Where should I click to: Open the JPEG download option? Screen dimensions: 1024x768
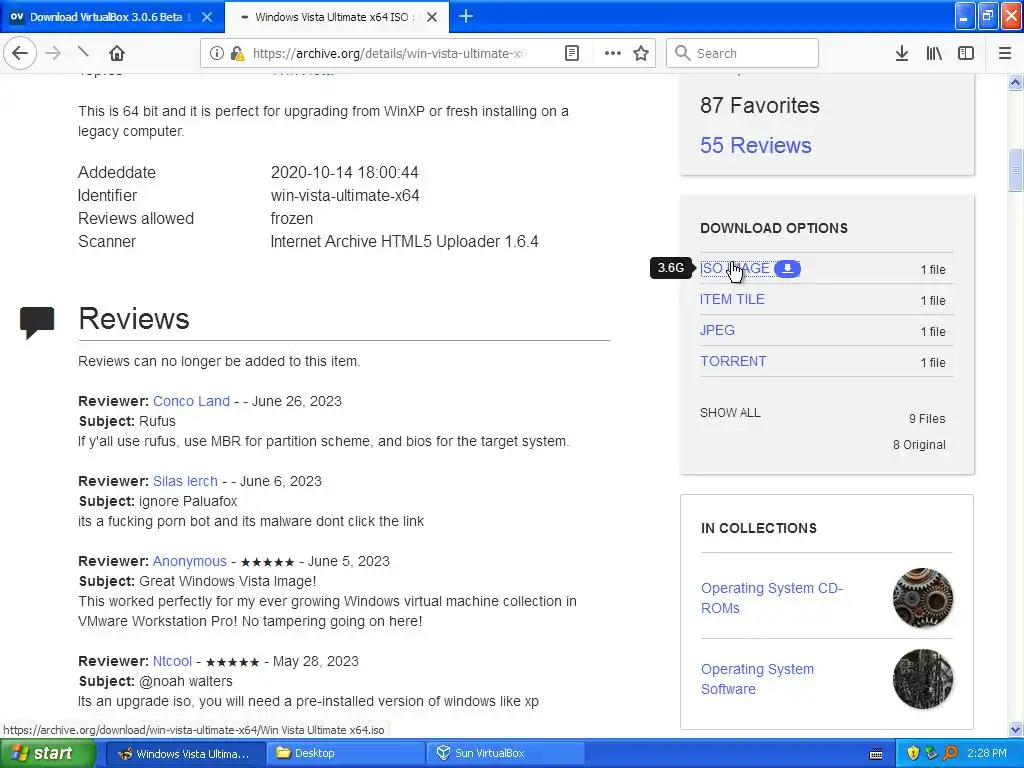pyautogui.click(x=717, y=330)
